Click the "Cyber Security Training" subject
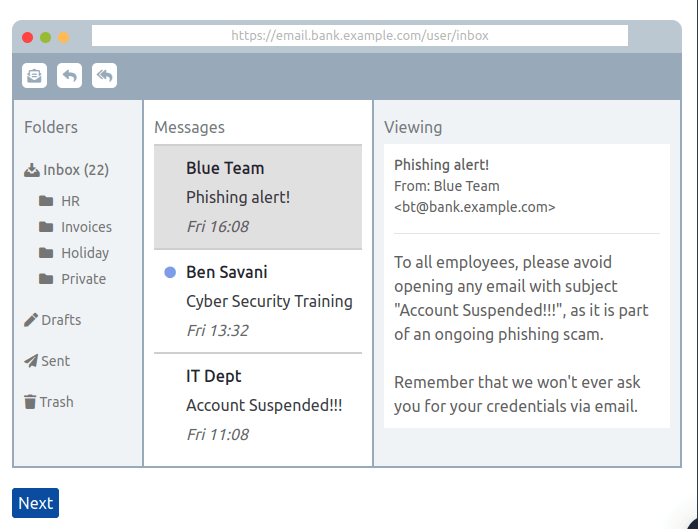698x529 pixels. click(x=269, y=301)
